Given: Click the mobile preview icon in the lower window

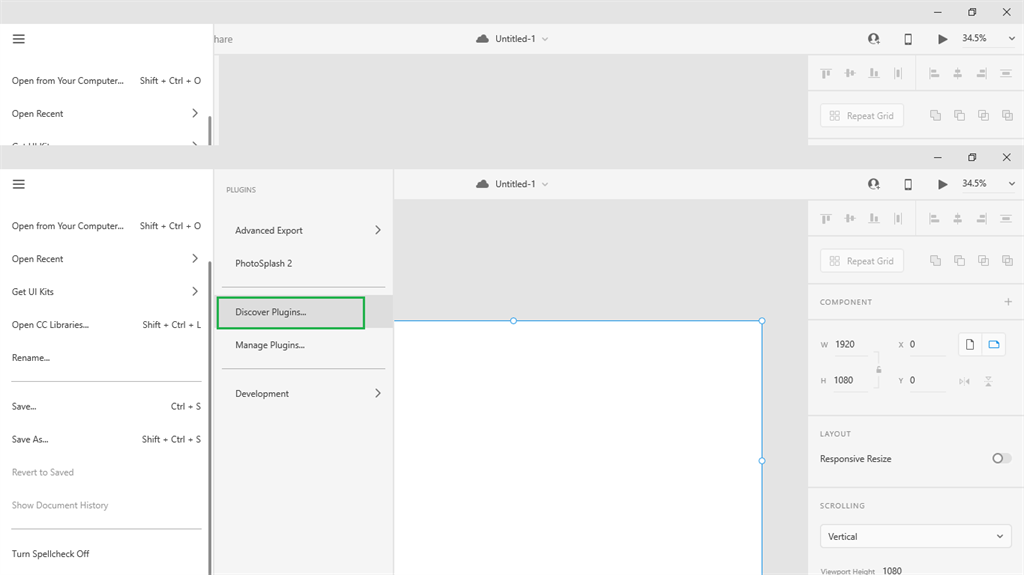Looking at the screenshot, I should pos(908,184).
